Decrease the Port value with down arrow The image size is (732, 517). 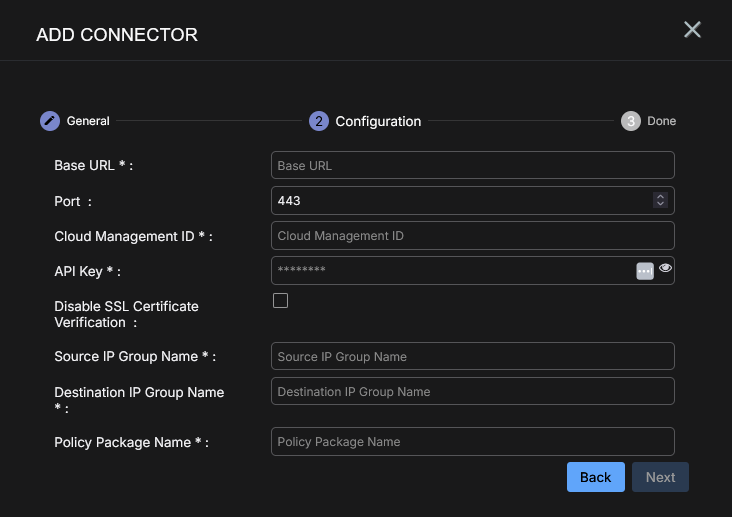click(x=660, y=204)
